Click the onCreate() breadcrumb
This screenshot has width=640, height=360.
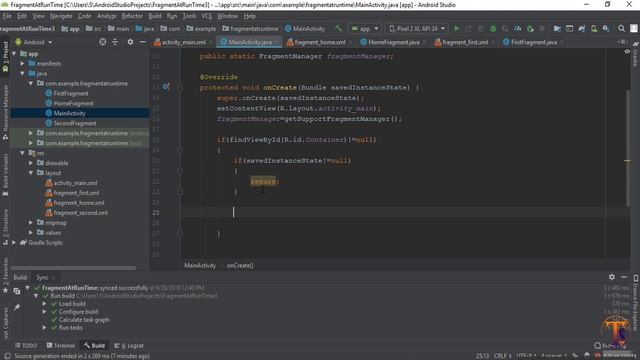(240, 265)
